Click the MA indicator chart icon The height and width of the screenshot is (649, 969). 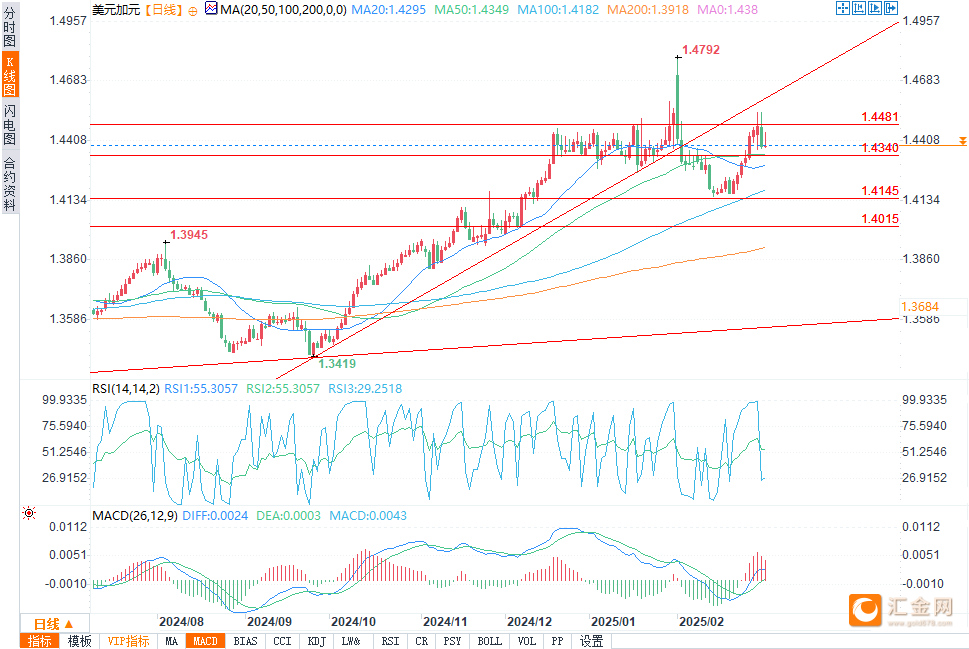211,8
